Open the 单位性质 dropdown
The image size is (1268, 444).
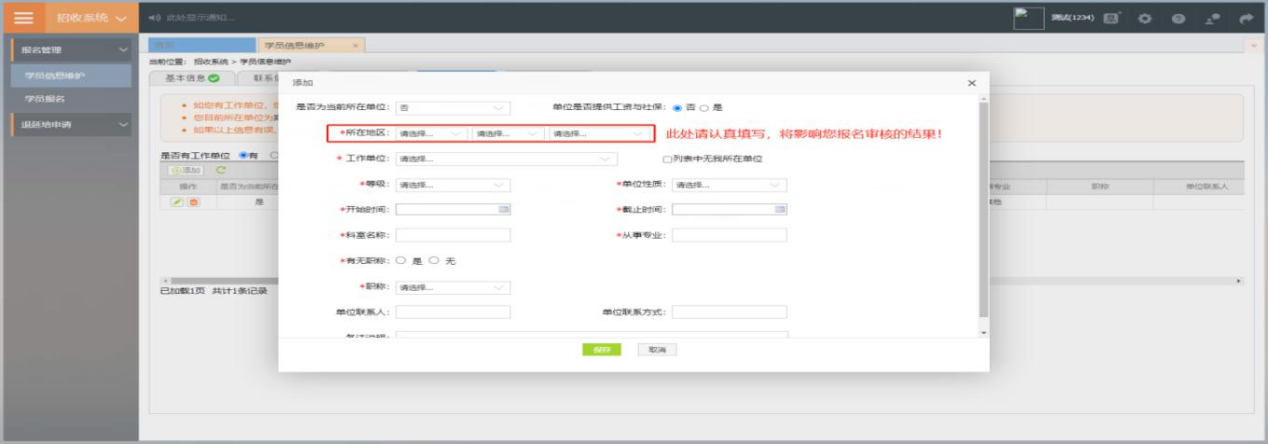coord(729,185)
